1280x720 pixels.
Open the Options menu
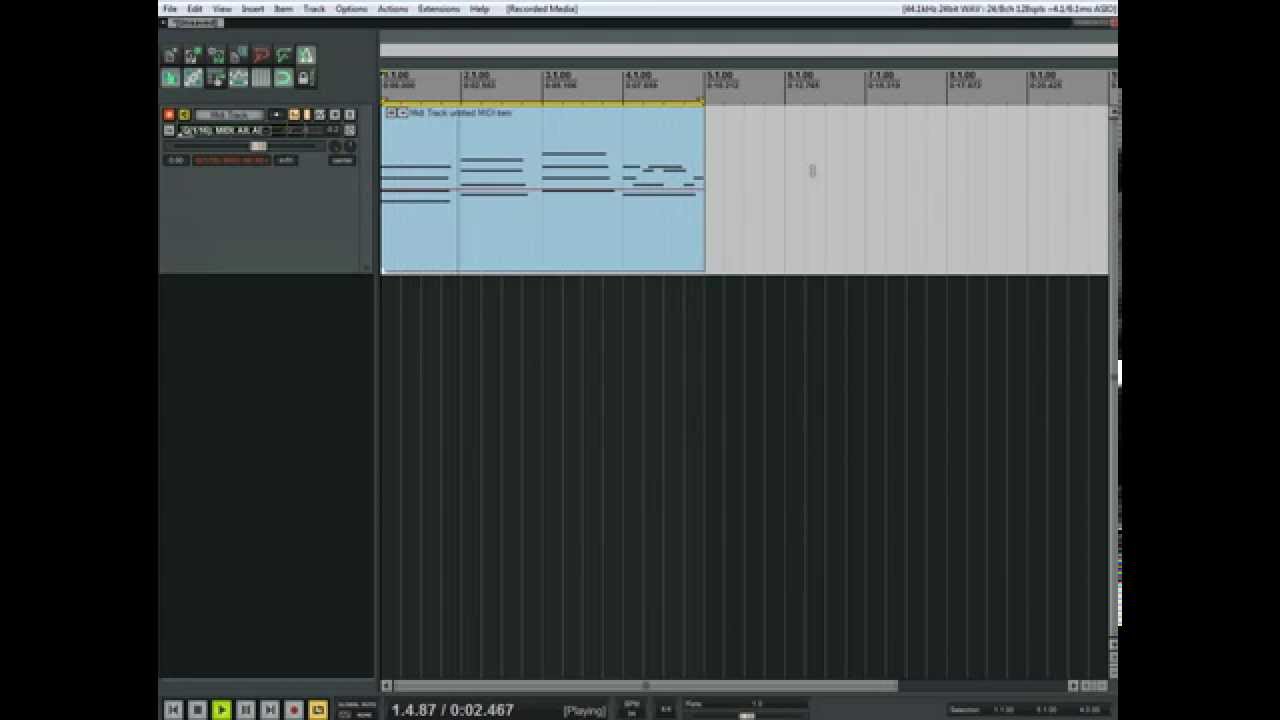click(x=351, y=9)
